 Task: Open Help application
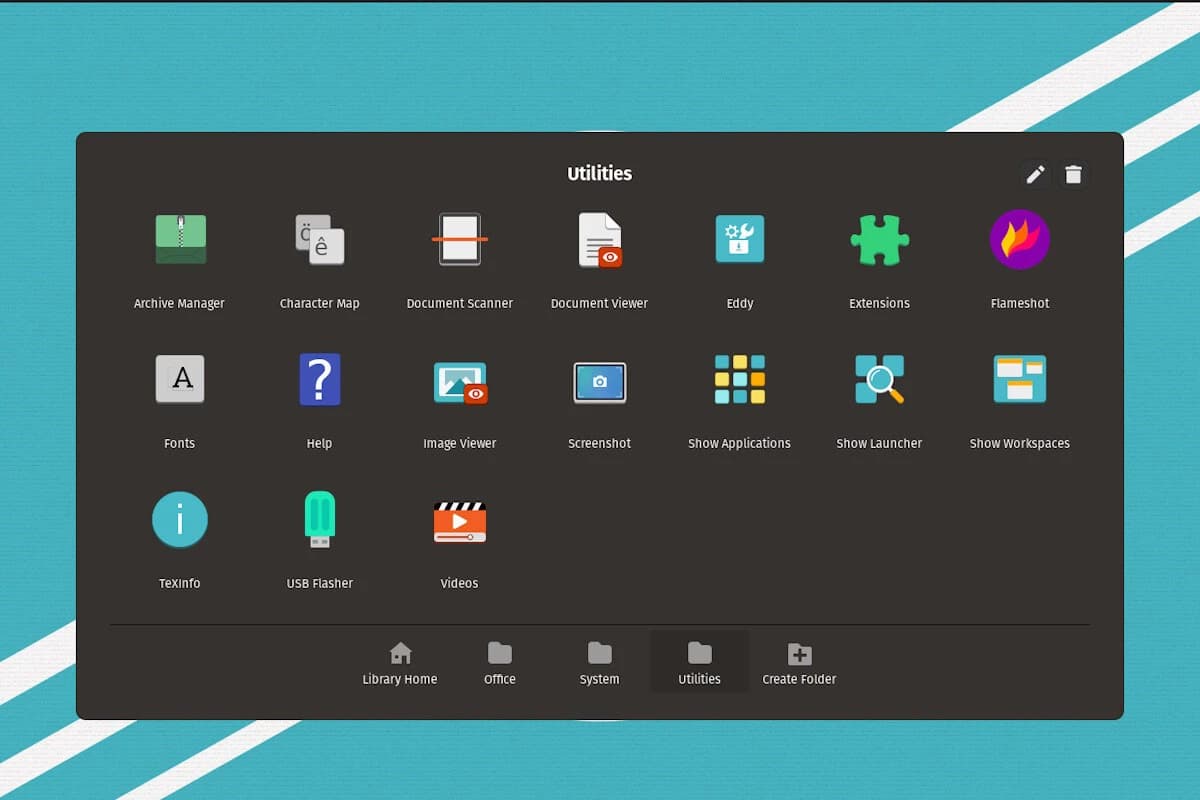[x=320, y=380]
